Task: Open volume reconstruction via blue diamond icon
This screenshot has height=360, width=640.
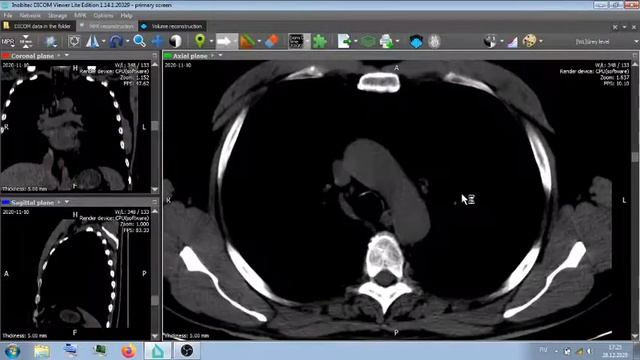Action: 416,41
